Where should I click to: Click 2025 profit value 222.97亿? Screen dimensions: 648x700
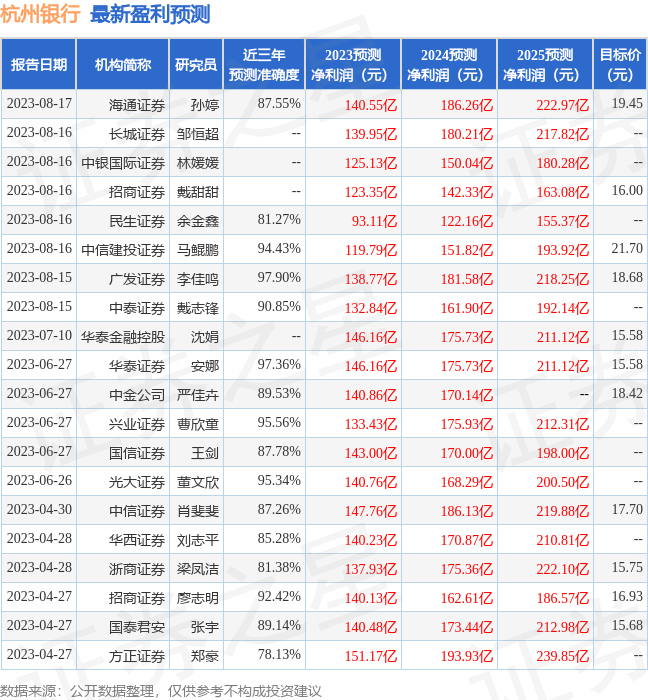click(563, 105)
